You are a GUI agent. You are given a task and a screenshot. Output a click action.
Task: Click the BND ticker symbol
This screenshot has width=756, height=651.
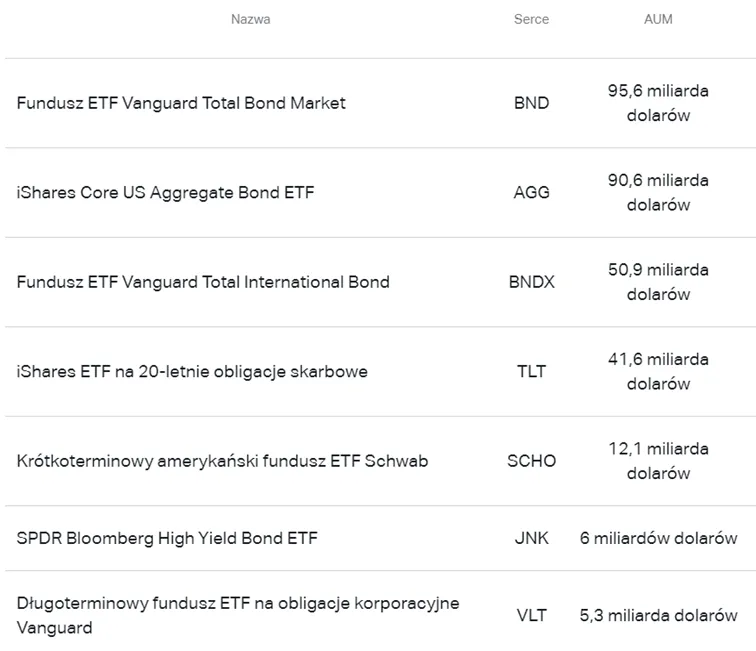(531, 103)
